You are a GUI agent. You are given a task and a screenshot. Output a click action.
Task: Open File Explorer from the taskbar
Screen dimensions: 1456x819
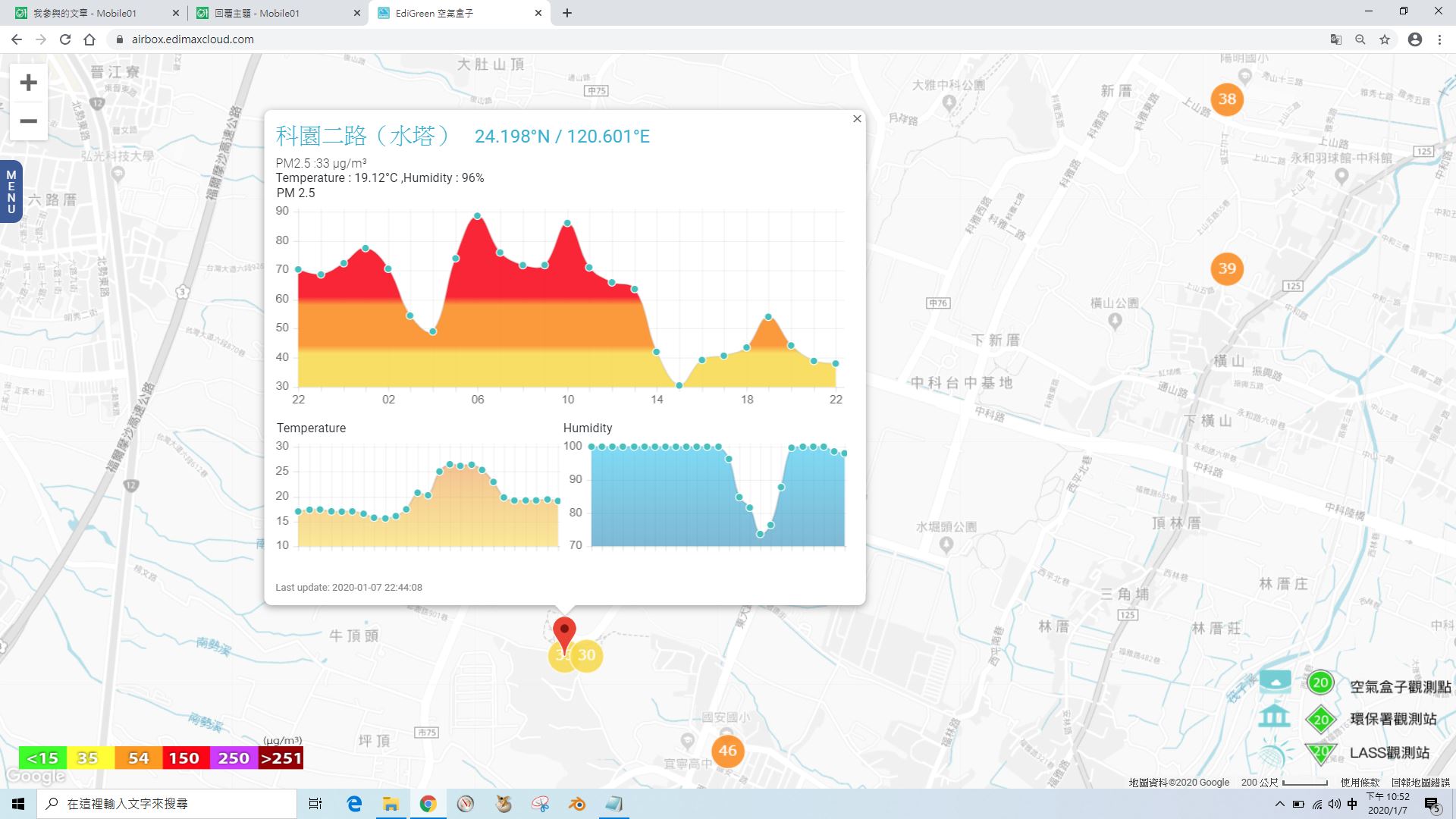[391, 804]
